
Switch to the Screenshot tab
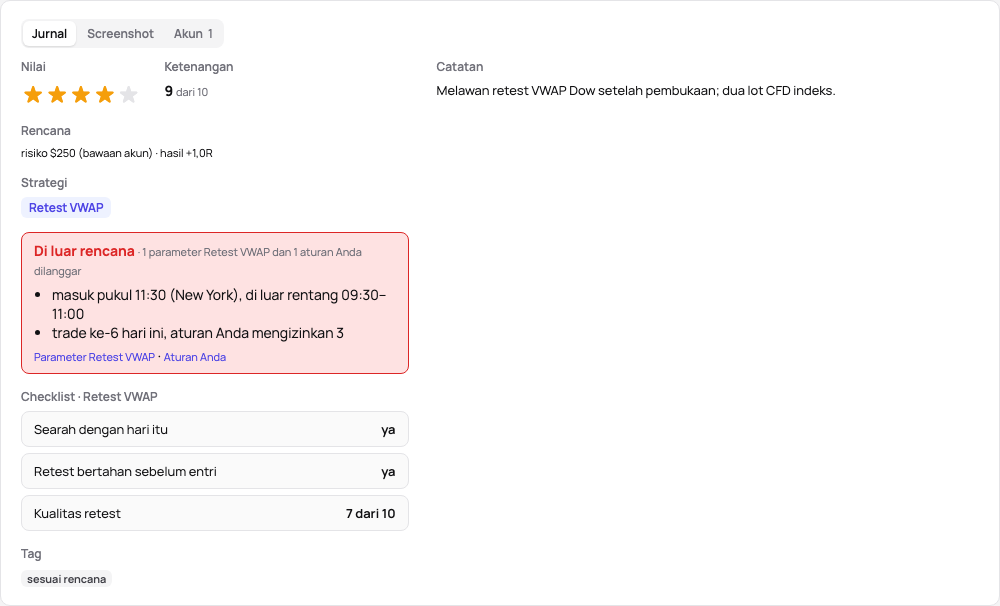[121, 34]
